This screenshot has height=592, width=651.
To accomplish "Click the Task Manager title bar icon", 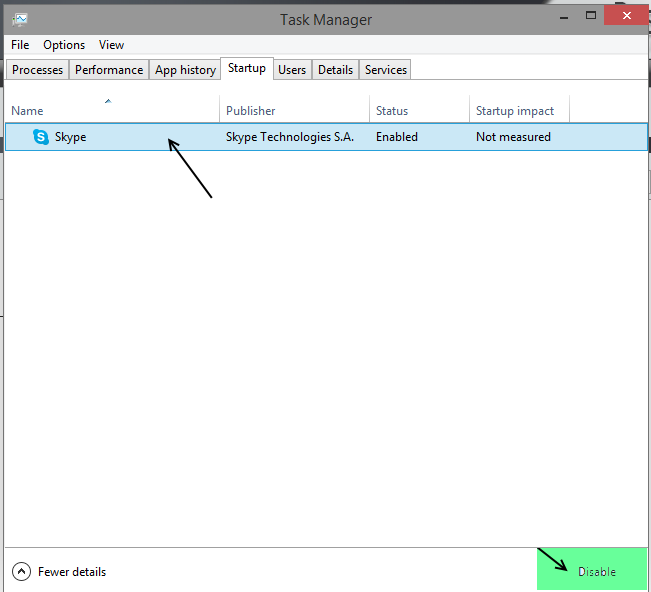I will (20, 20).
